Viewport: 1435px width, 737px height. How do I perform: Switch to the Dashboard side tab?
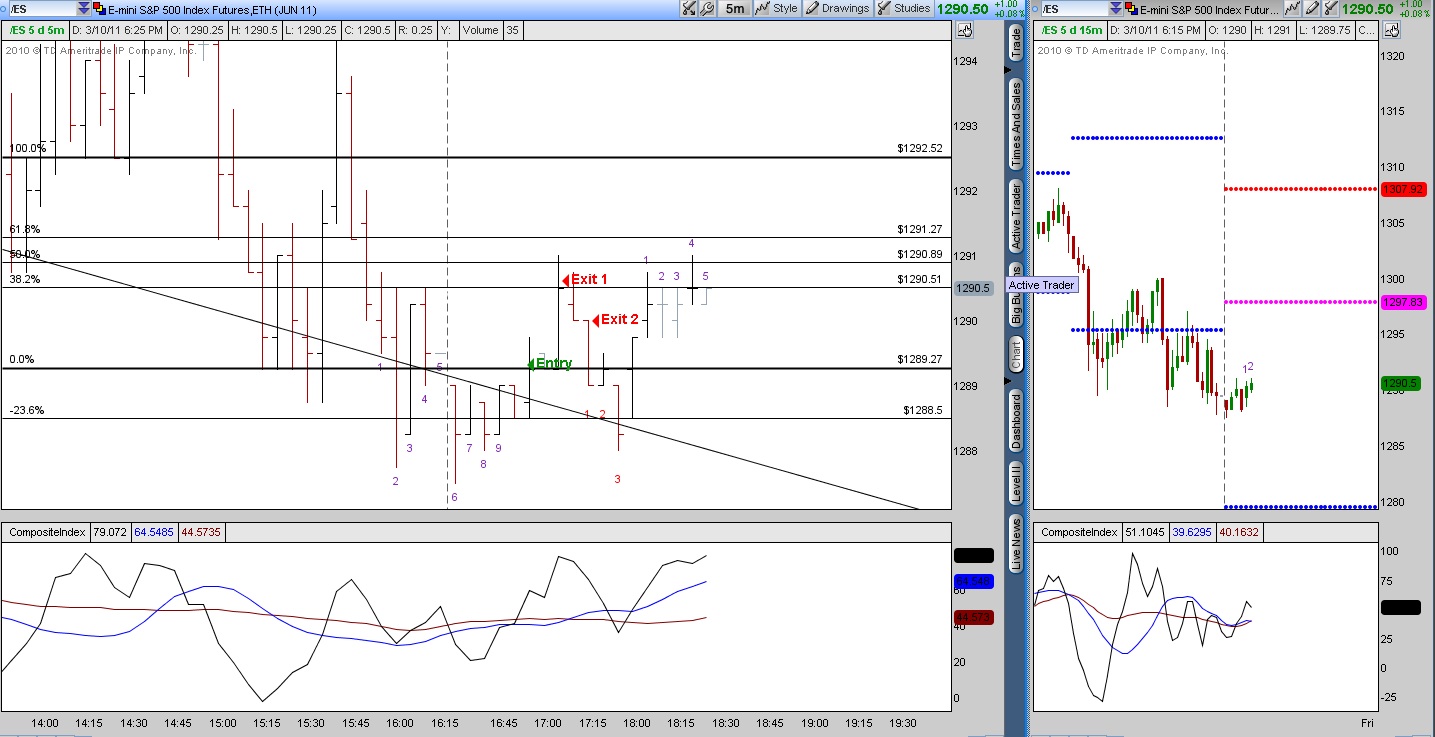tap(1017, 420)
